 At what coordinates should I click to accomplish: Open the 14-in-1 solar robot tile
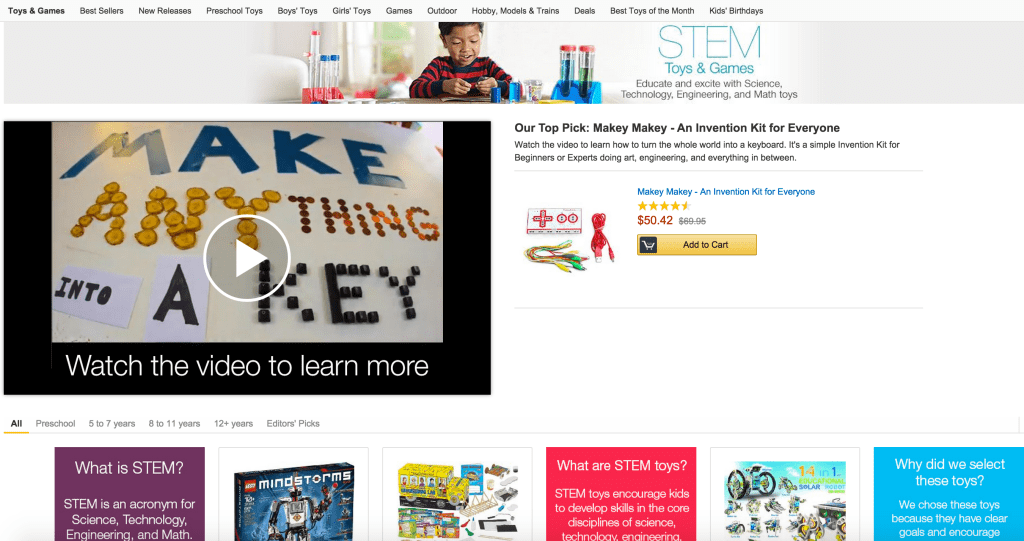pos(785,494)
